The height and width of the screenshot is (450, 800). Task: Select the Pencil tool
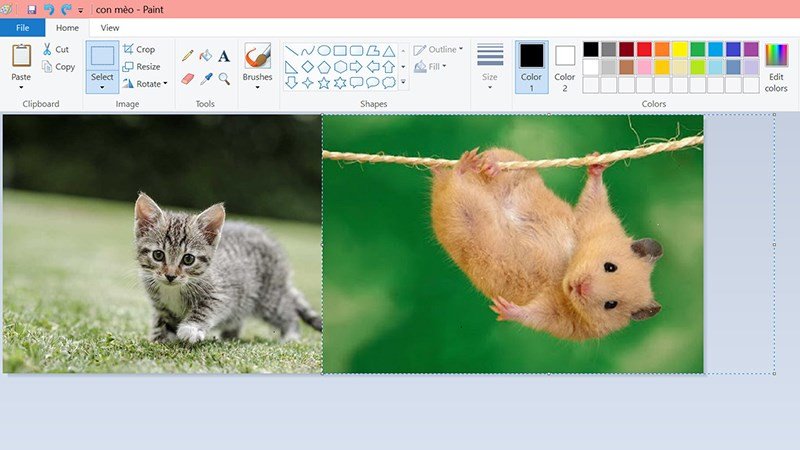coord(187,56)
